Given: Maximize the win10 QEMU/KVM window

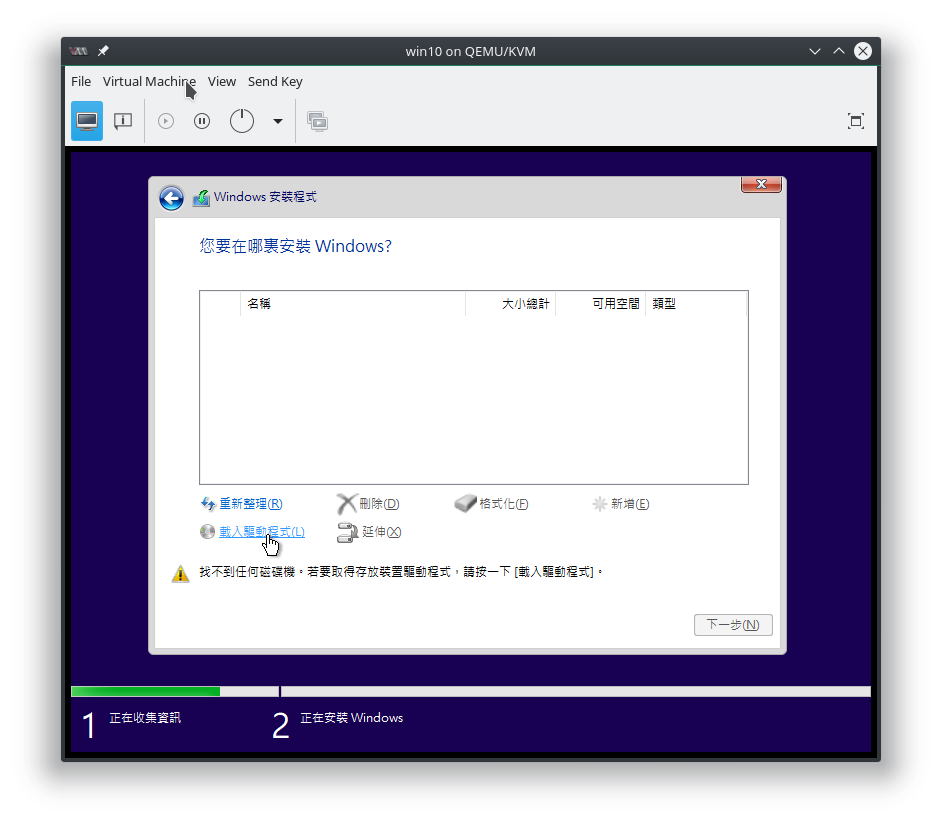Looking at the screenshot, I should tap(839, 51).
